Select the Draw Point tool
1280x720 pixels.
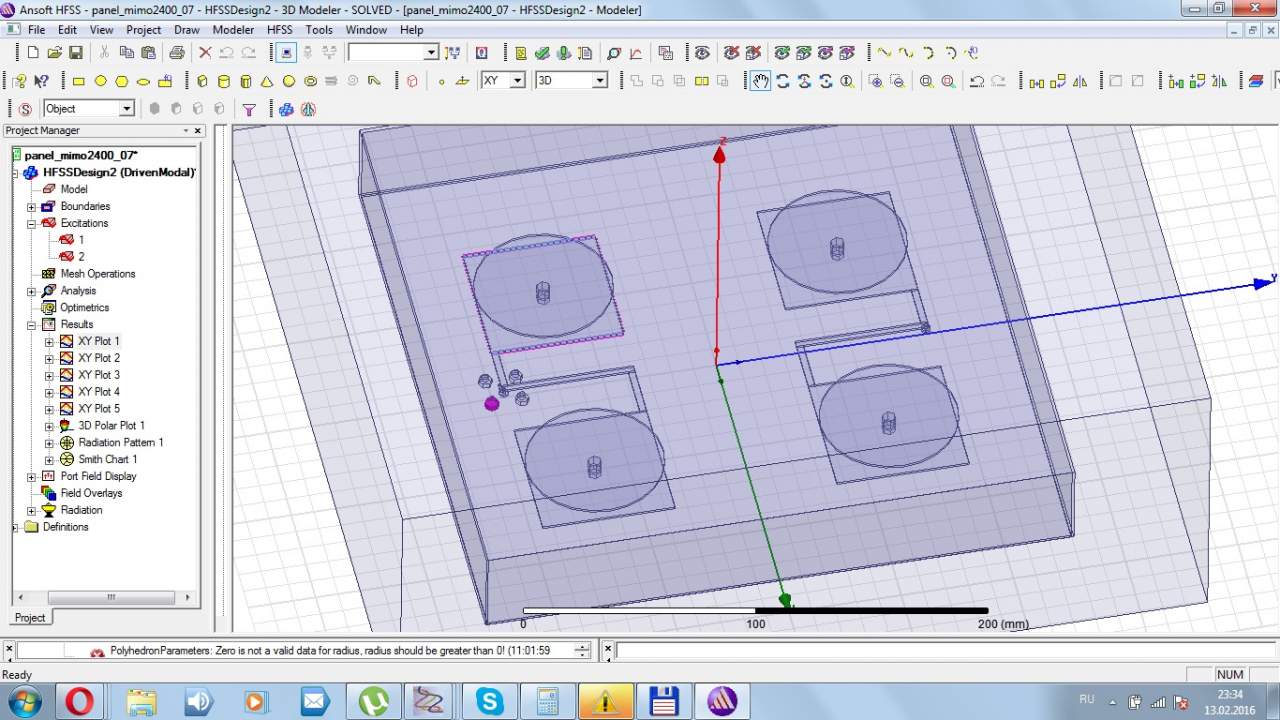441,81
